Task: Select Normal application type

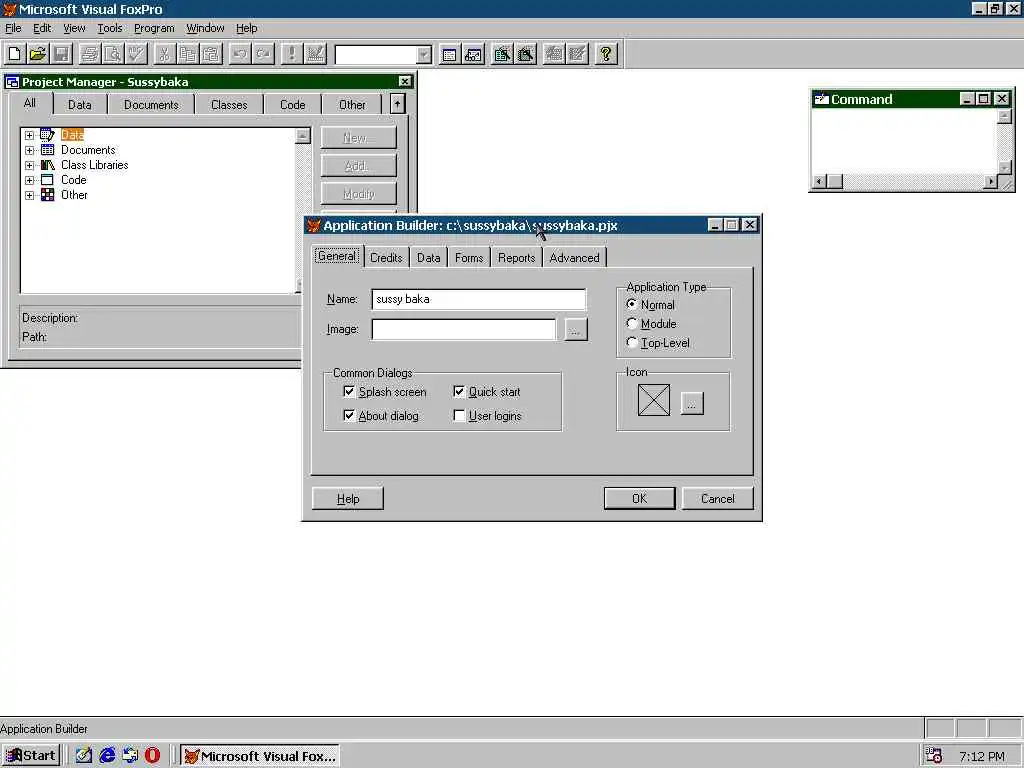Action: 632,304
